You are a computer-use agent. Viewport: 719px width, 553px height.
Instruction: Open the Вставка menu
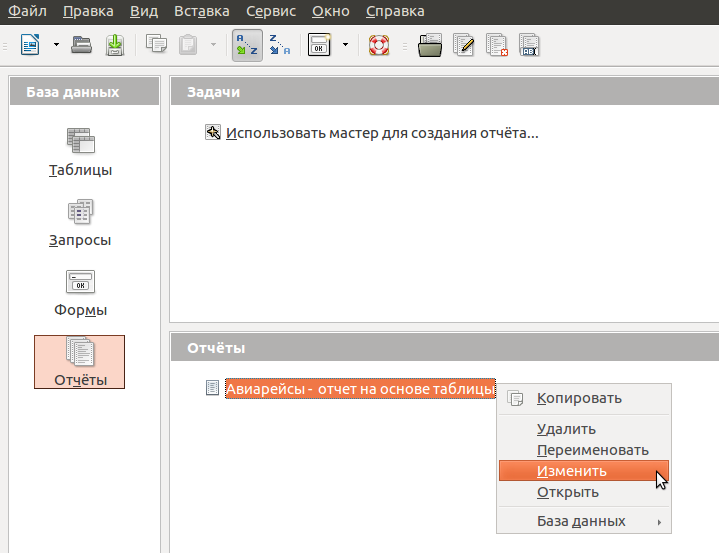[202, 11]
